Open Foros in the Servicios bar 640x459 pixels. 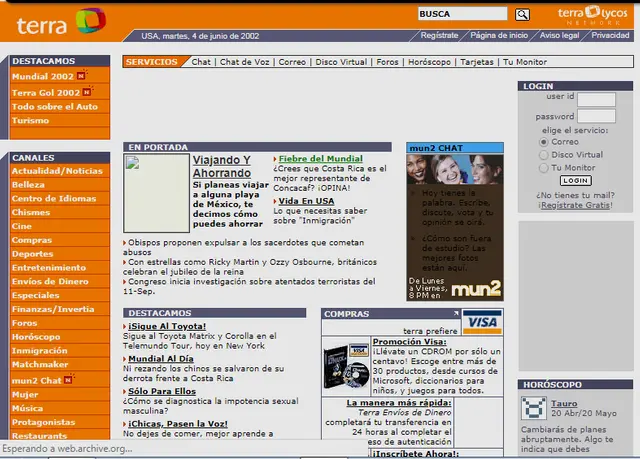pos(387,62)
